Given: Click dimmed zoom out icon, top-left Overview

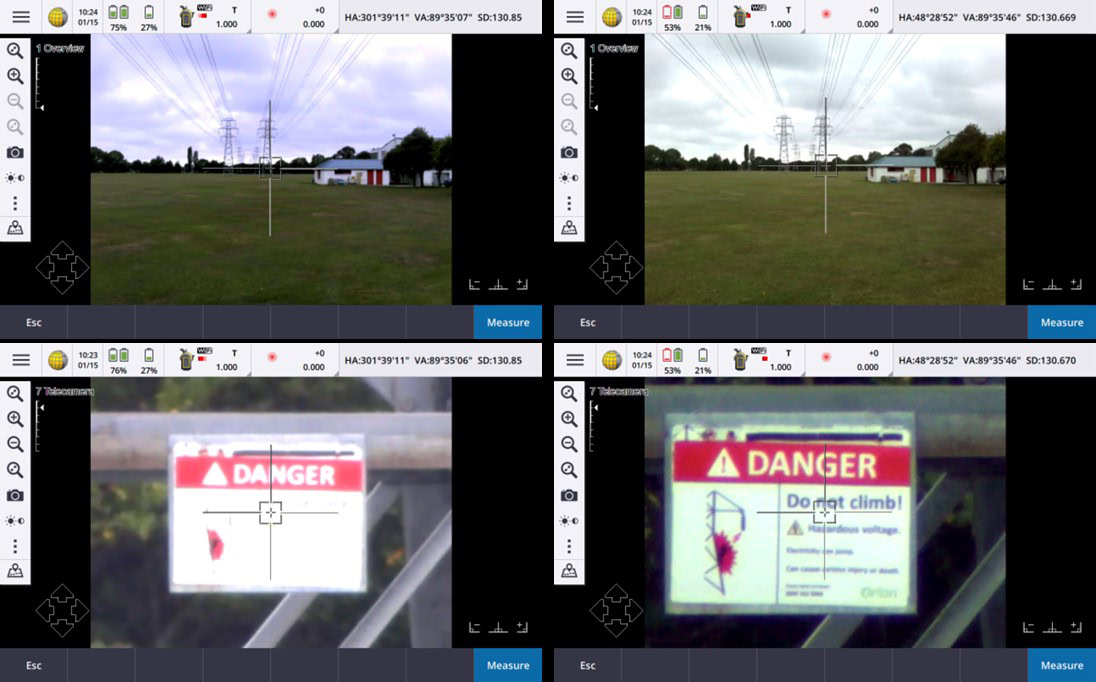Looking at the screenshot, I should [x=15, y=101].
